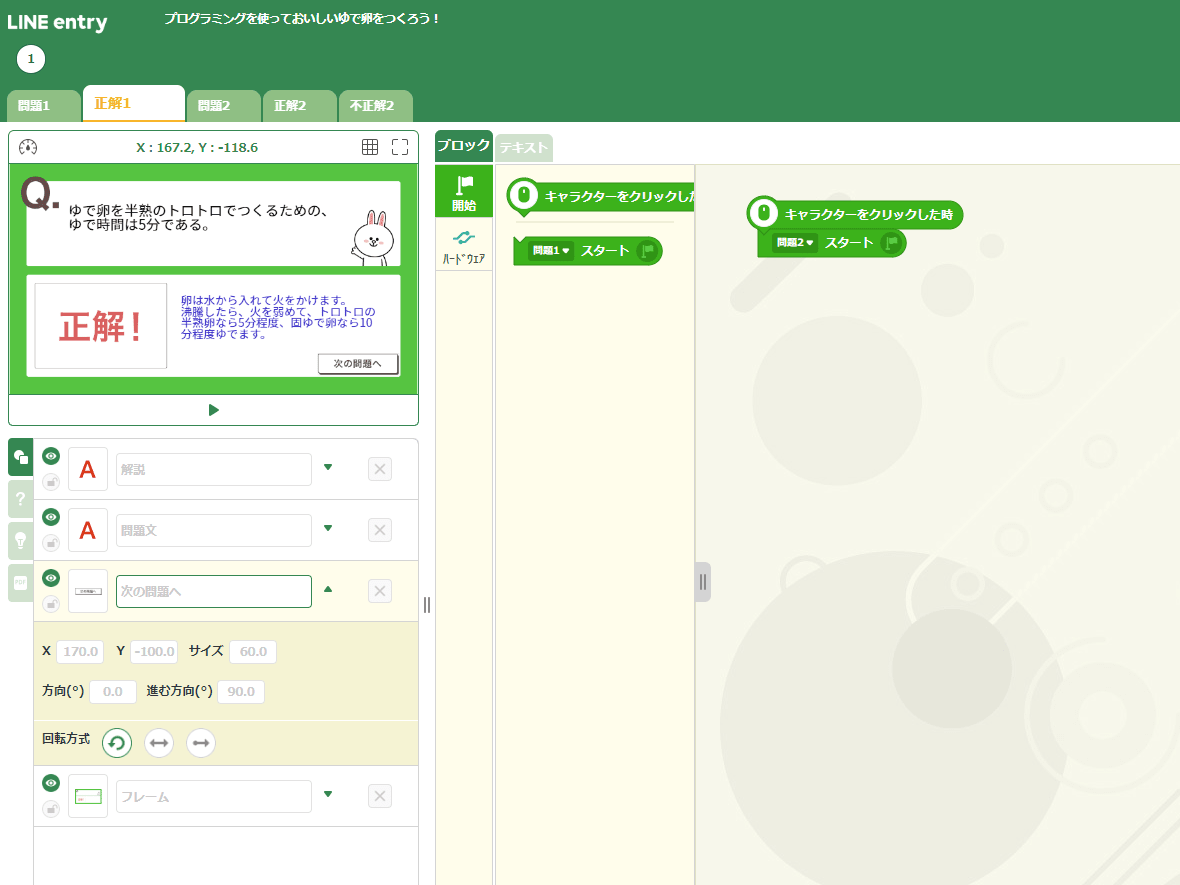Switch to the 問題1 scene tab
Image resolution: width=1180 pixels, height=885 pixels.
(x=44, y=106)
